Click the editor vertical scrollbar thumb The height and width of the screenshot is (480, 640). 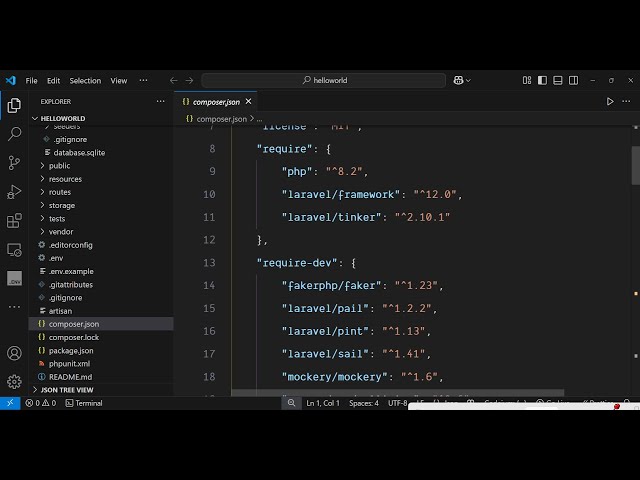click(x=636, y=165)
